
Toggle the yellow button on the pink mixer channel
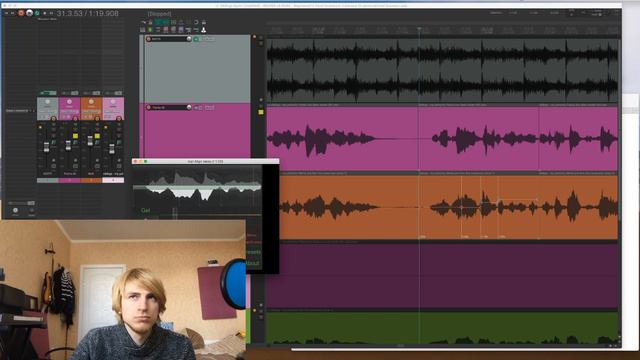tap(76, 136)
